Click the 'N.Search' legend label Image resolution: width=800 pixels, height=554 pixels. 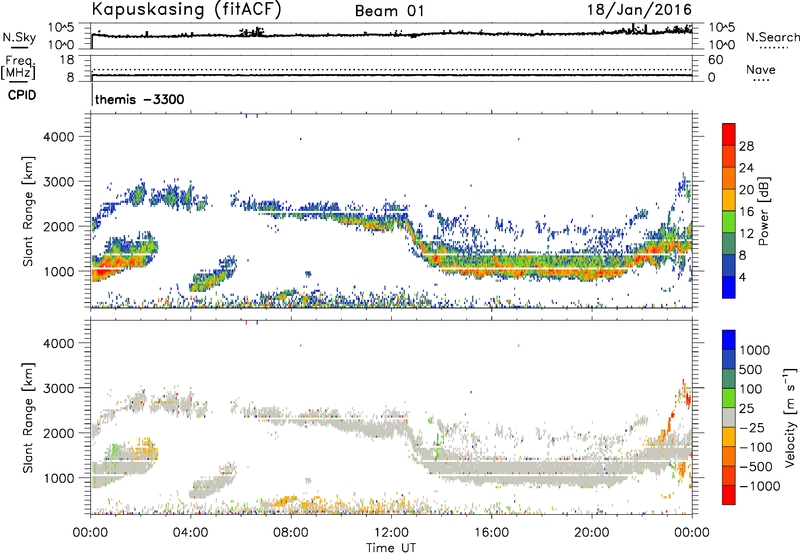point(772,37)
